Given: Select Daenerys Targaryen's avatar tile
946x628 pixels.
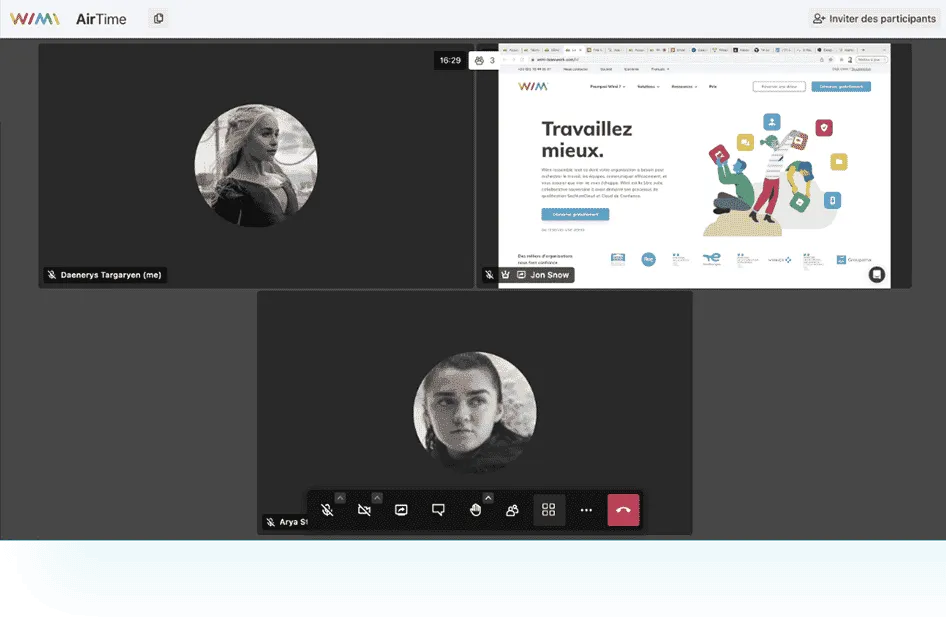Looking at the screenshot, I should coord(256,166).
